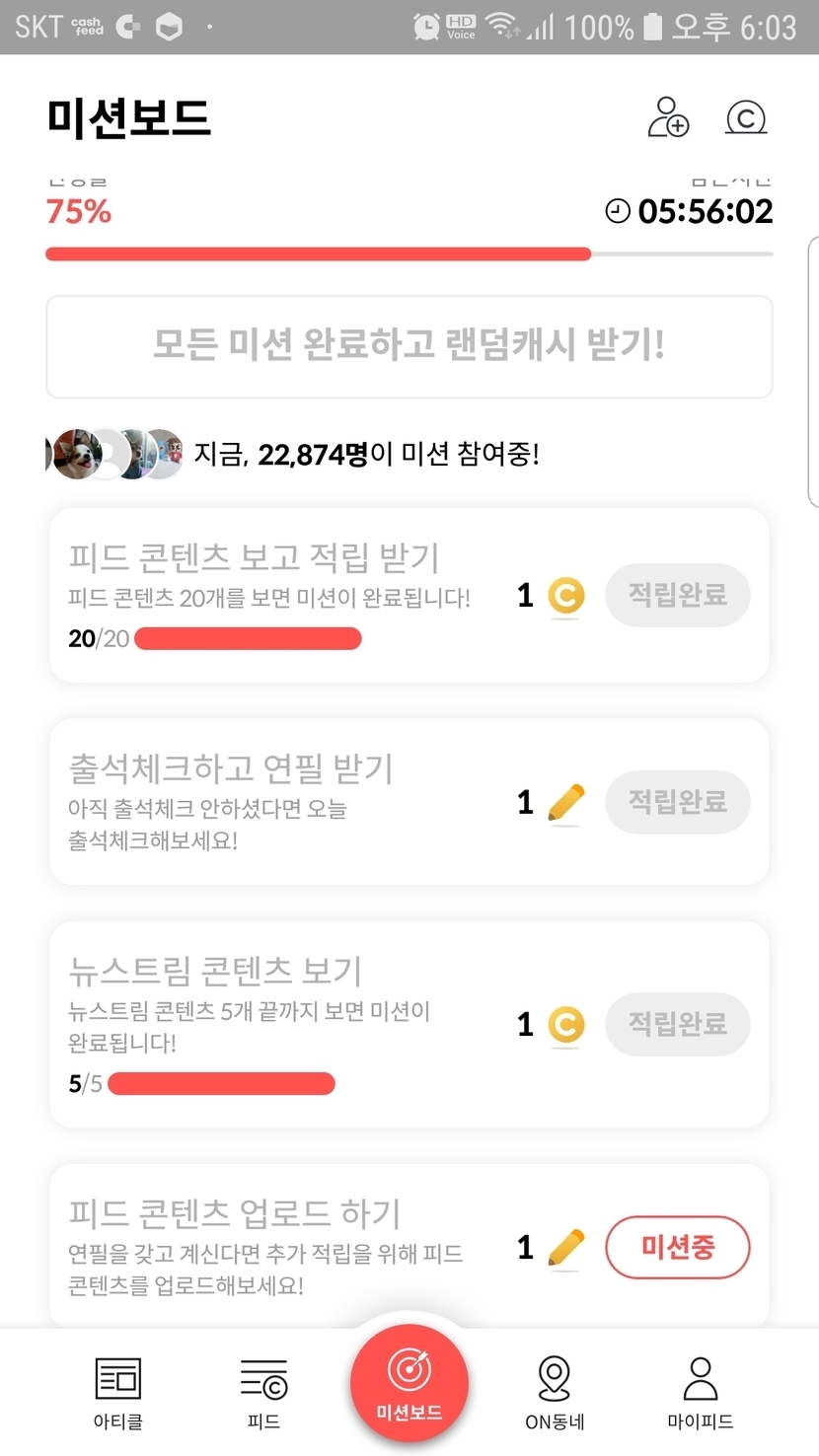Click the pencil icon on 출석체크 mission
819x1456 pixels.
tap(565, 803)
